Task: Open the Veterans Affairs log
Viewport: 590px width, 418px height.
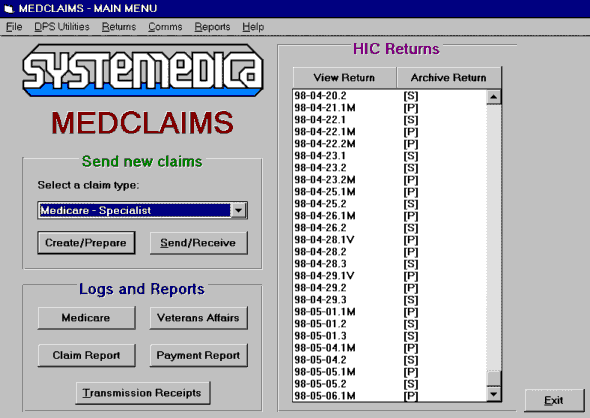Action: pos(198,318)
